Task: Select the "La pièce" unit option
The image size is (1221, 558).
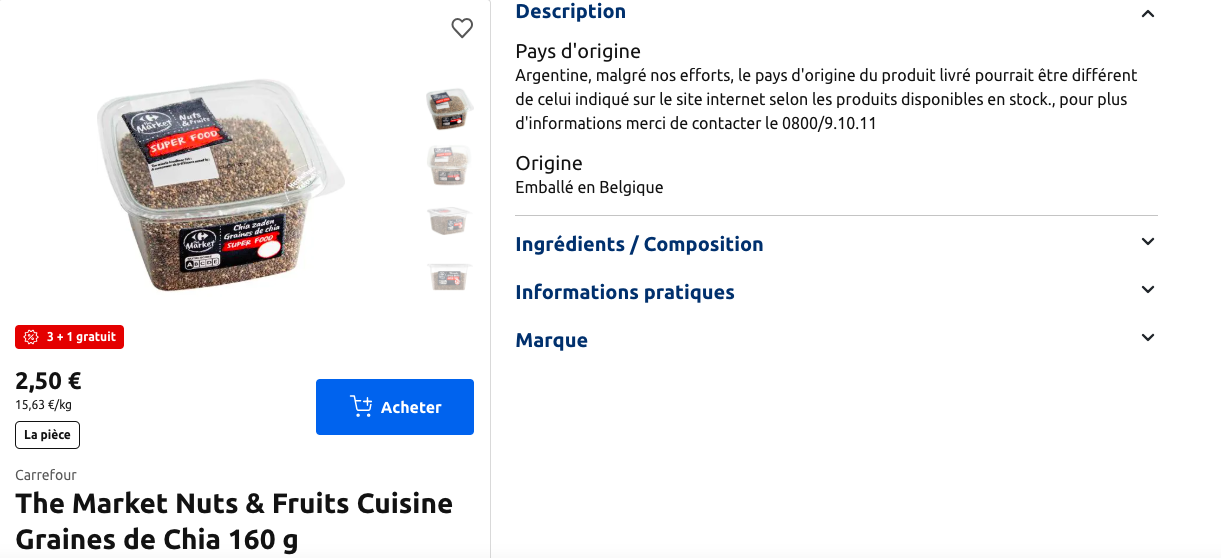Action: (47, 435)
